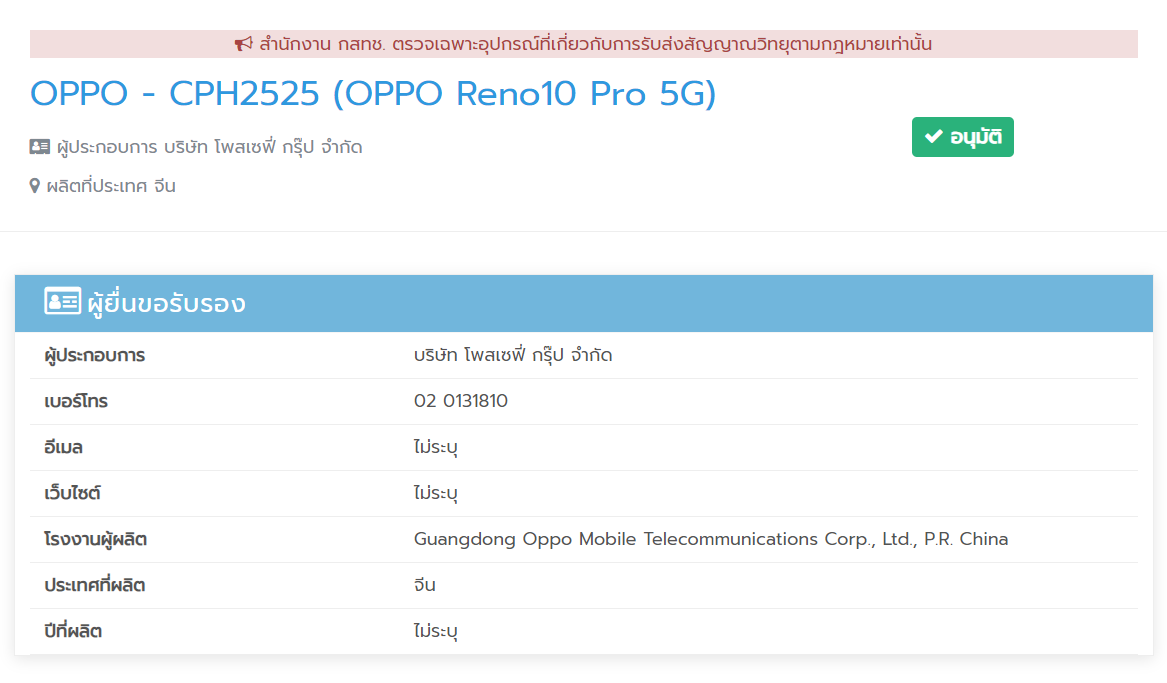The image size is (1167, 683).
Task: Click the map marker icon beside ผลิตที่ประเทศ
Action: [35, 186]
